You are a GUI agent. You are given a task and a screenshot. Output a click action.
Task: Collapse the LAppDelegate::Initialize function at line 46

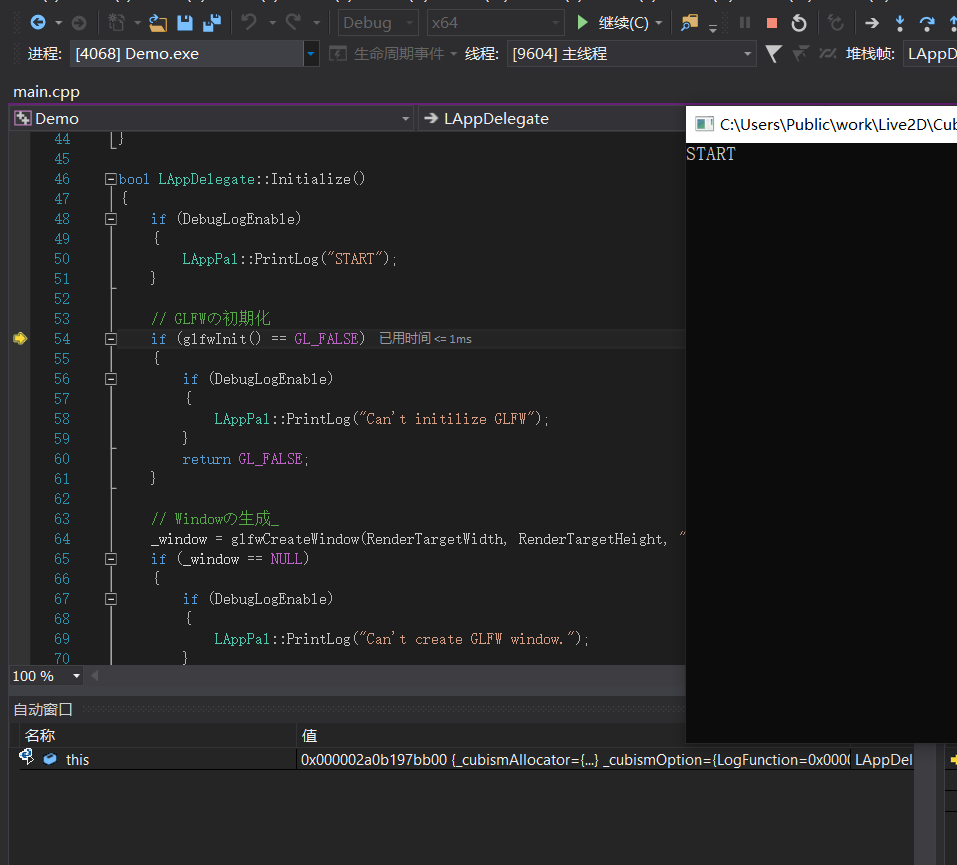point(110,180)
